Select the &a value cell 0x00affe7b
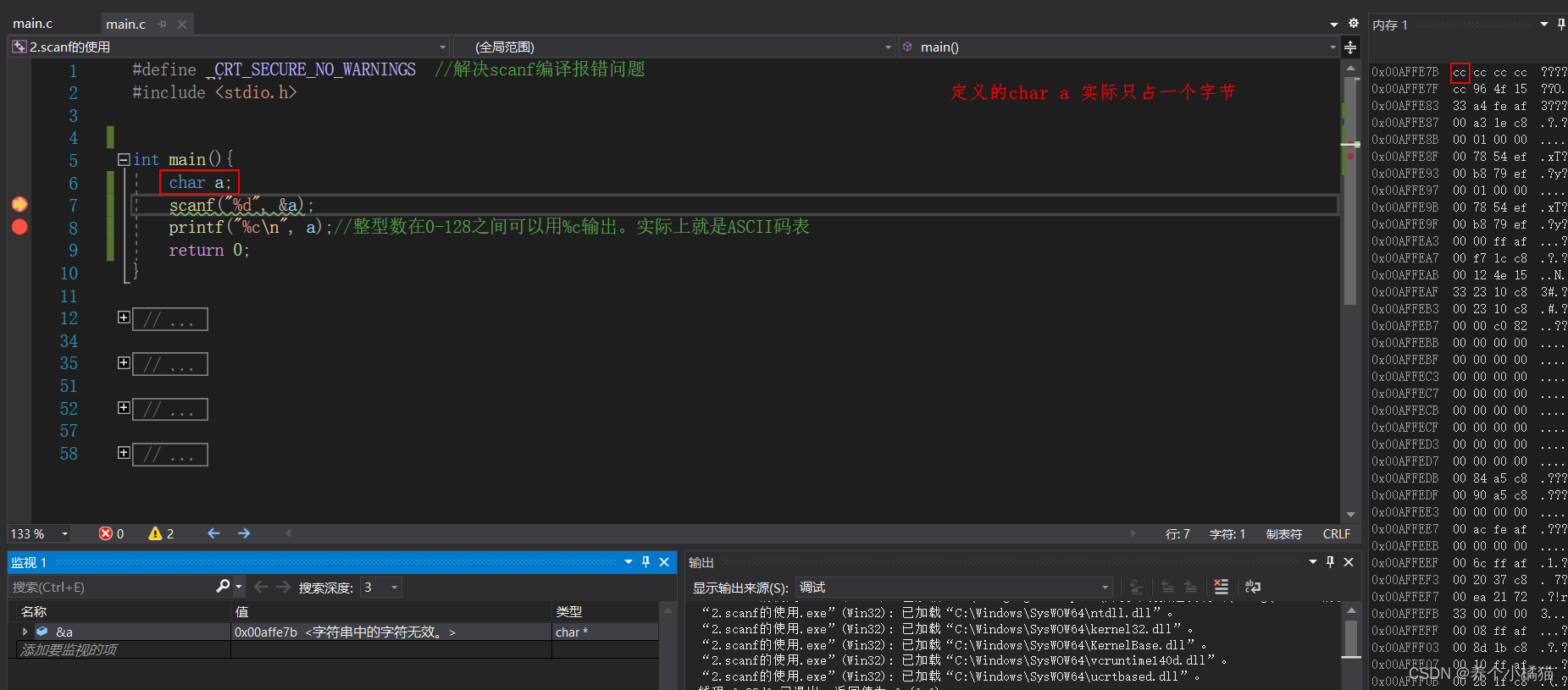This screenshot has width=1568, height=690. tap(391, 632)
